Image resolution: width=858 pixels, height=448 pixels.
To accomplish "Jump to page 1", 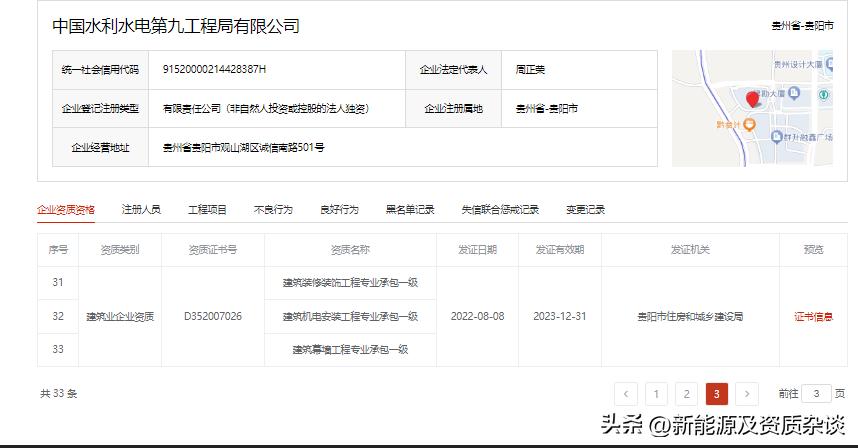I will pos(656,394).
